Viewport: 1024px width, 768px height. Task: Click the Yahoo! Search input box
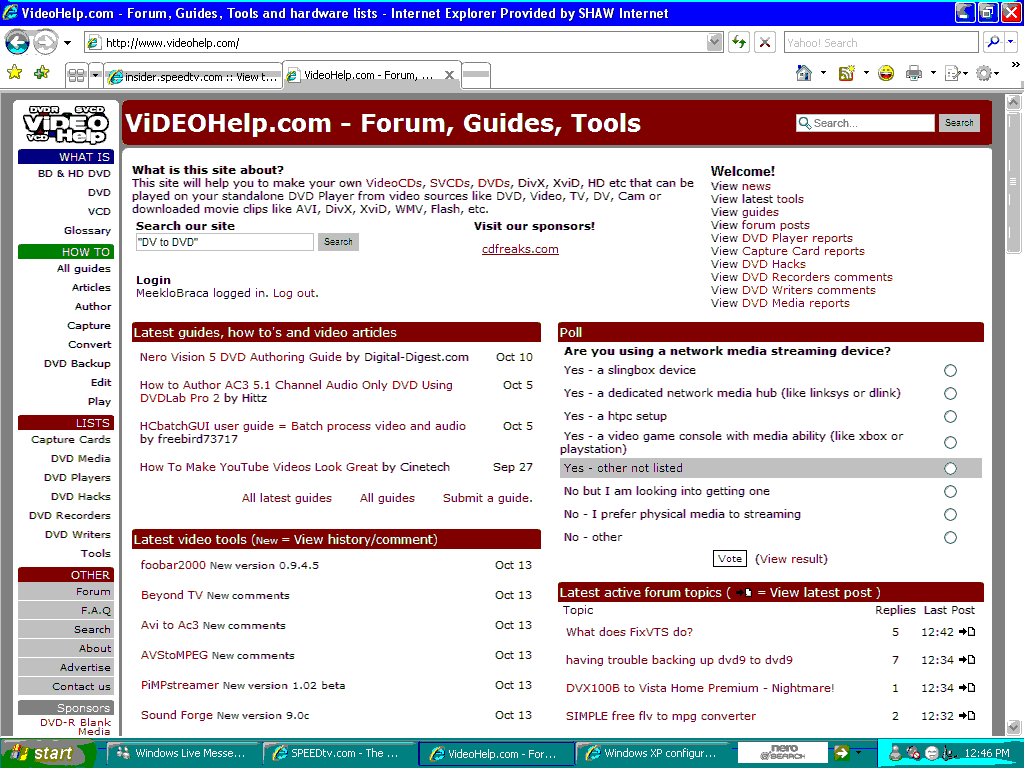click(882, 42)
